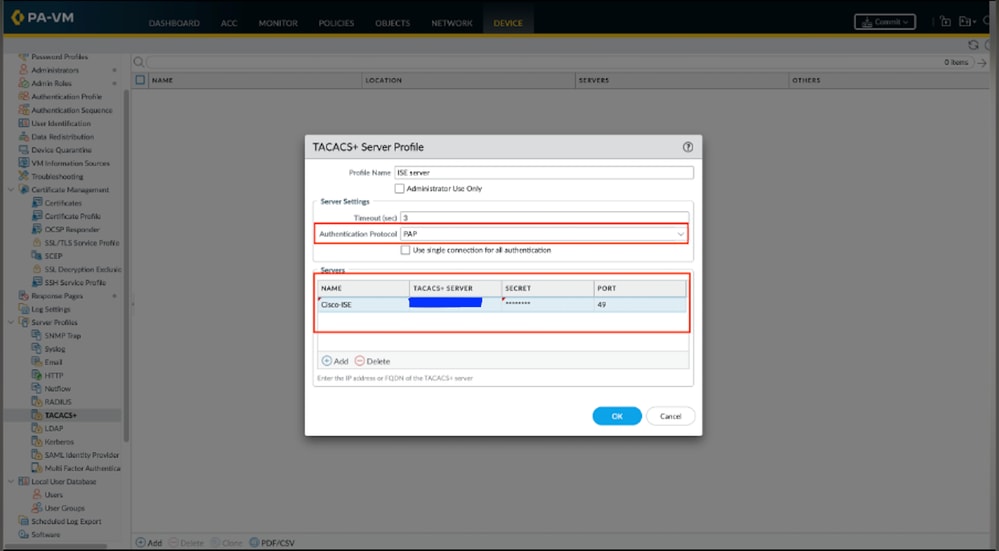Open the MONITOR tab
Image resolution: width=999 pixels, height=551 pixels.
[x=278, y=23]
